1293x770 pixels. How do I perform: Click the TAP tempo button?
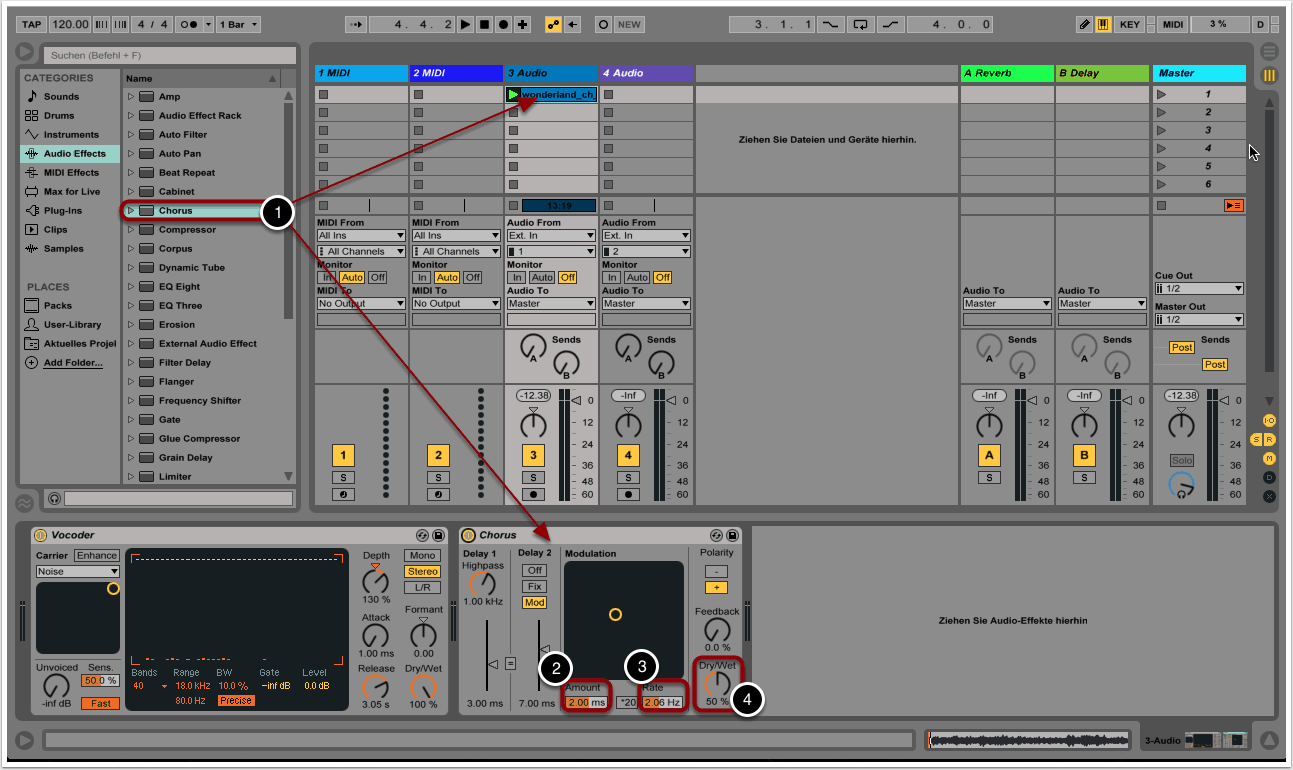pyautogui.click(x=31, y=24)
